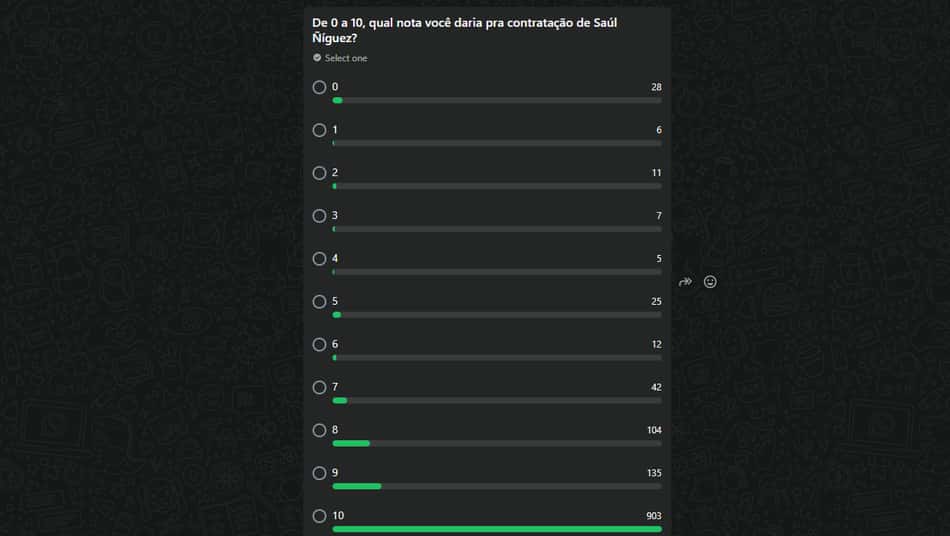Pick the option 4 radio button

319,259
